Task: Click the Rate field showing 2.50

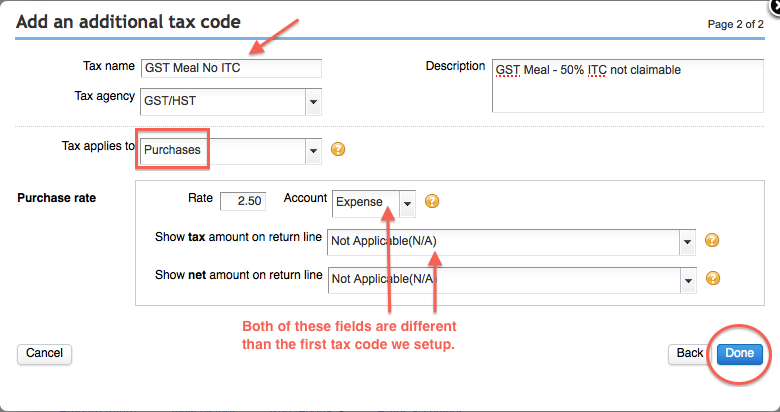Action: coord(242,201)
